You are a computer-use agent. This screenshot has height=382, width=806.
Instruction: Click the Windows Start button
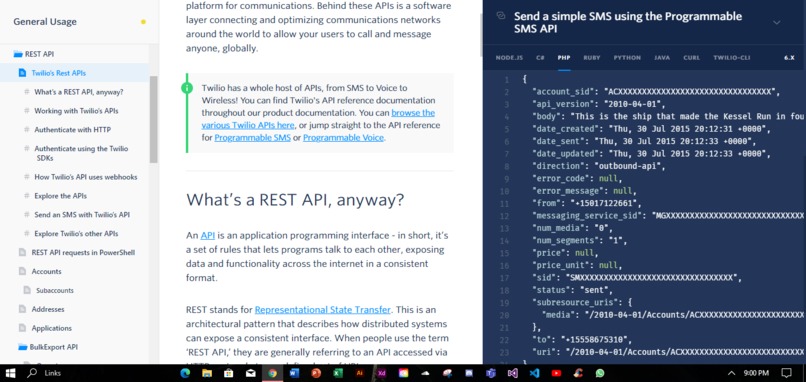[x=10, y=373]
